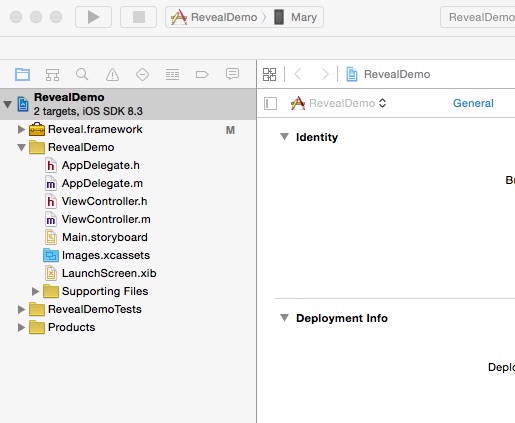The width and height of the screenshot is (515, 423).
Task: Collapse the RevealDemo folder group
Action: tap(21, 147)
